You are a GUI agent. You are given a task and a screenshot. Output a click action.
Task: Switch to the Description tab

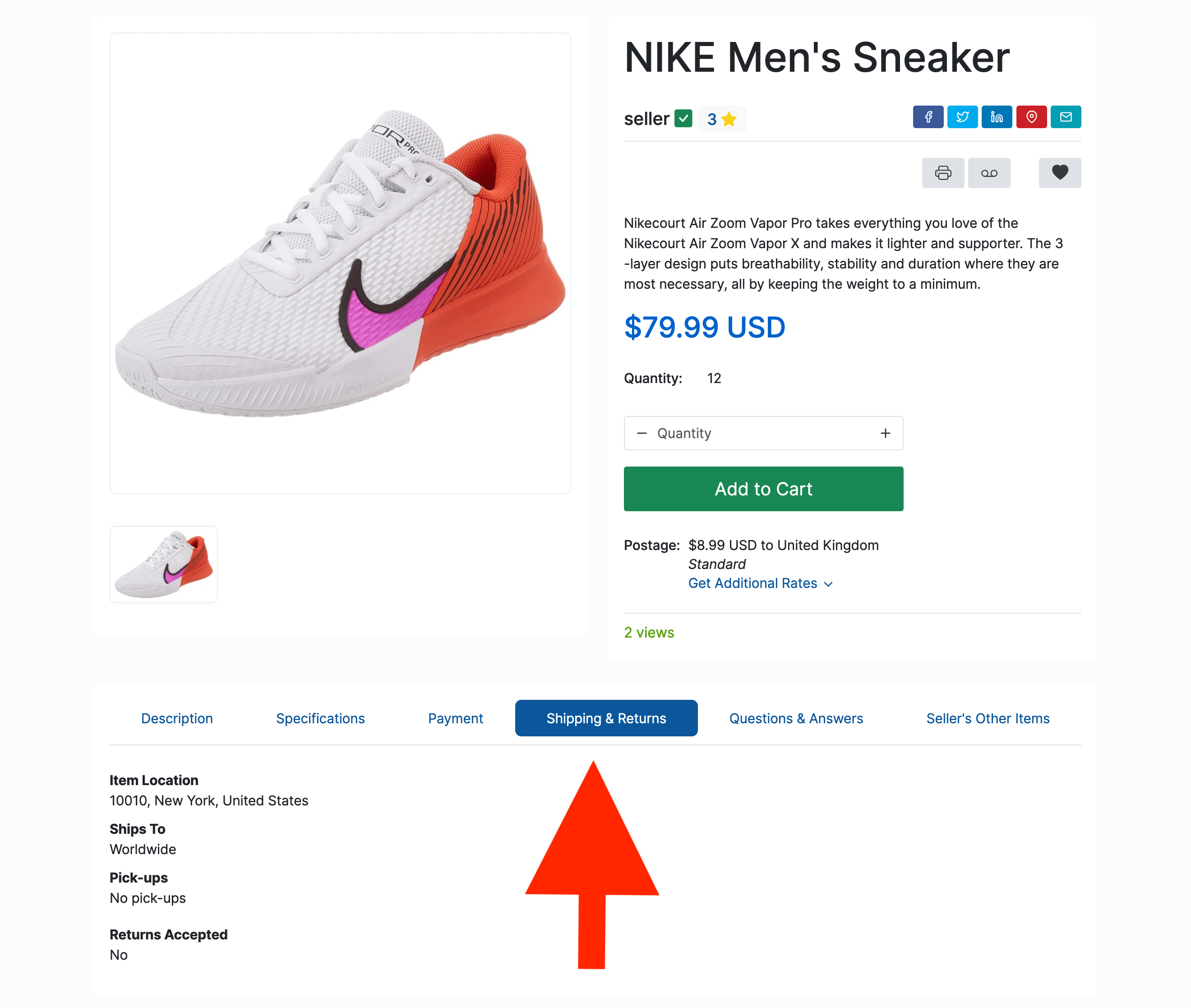pyautogui.click(x=176, y=718)
